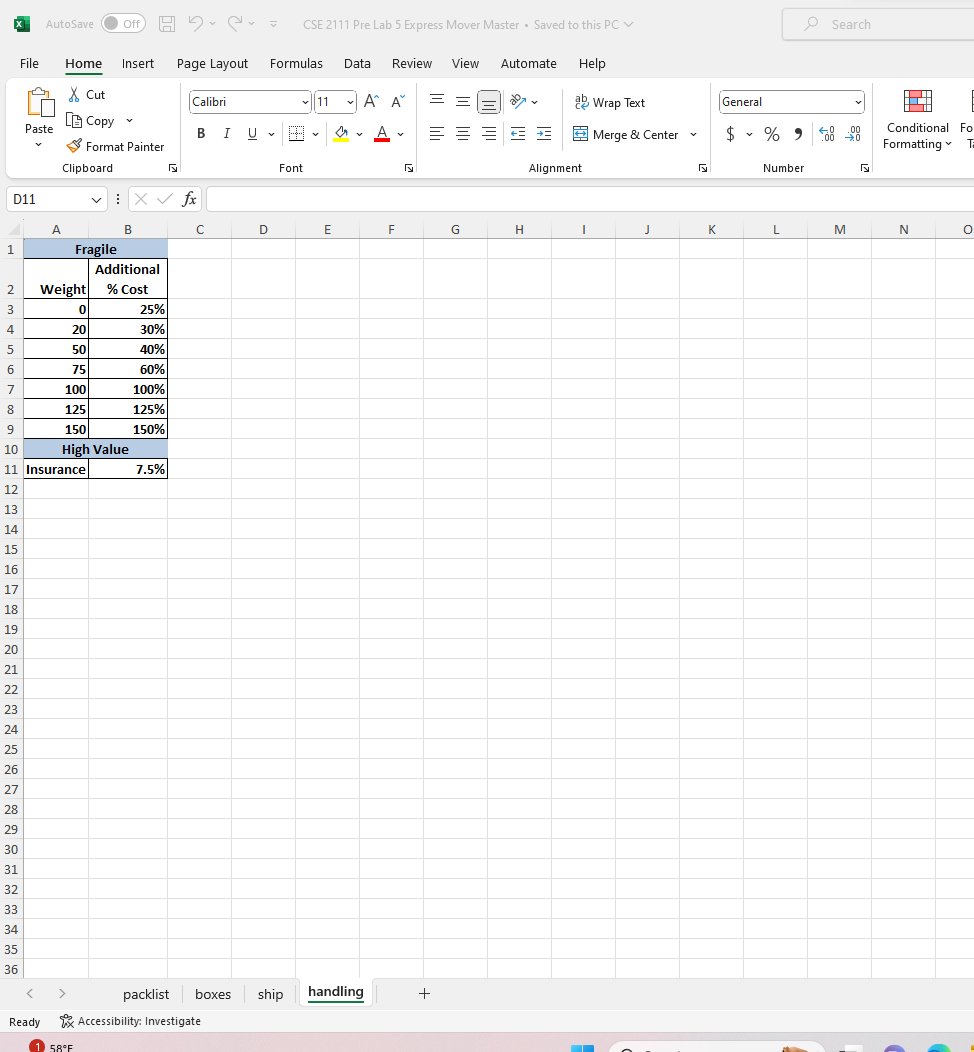The height and width of the screenshot is (1052, 974).
Task: Click the Merge & Center button
Action: point(627,134)
